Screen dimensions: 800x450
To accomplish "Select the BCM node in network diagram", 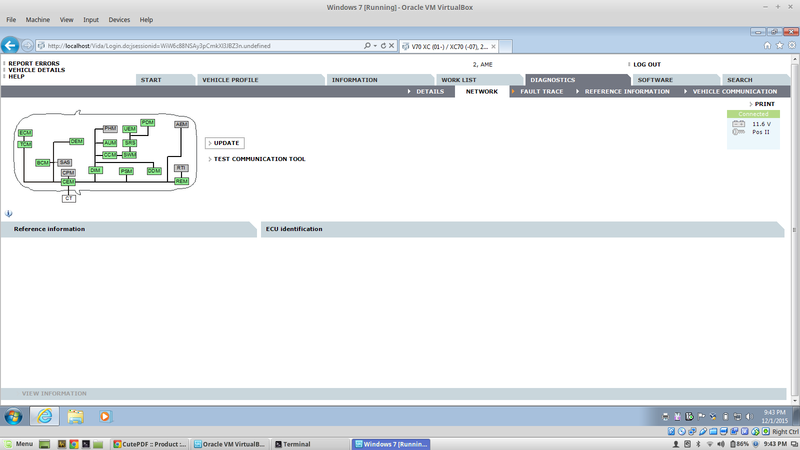I will click(x=42, y=163).
